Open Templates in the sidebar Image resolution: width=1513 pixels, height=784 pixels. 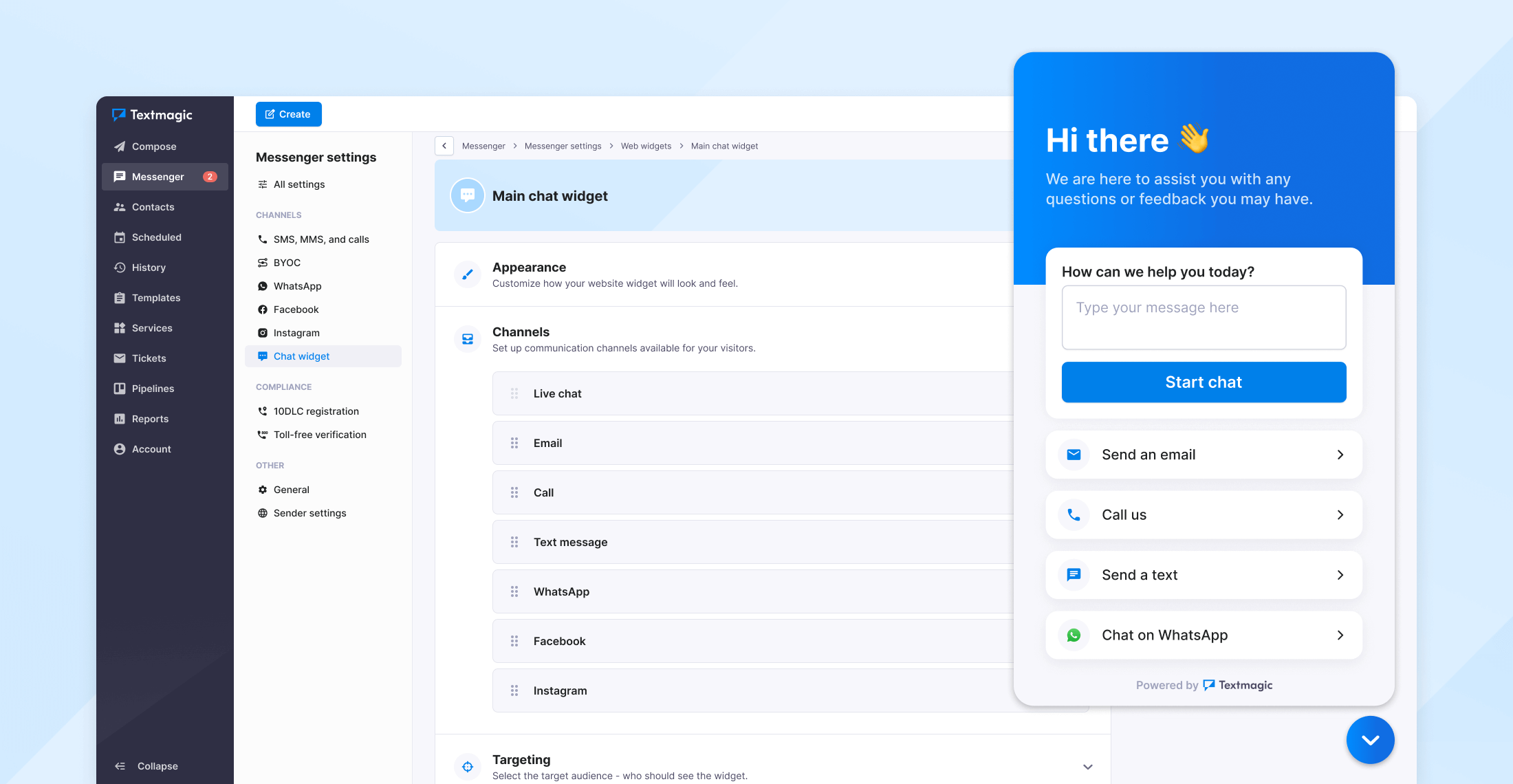(x=165, y=298)
